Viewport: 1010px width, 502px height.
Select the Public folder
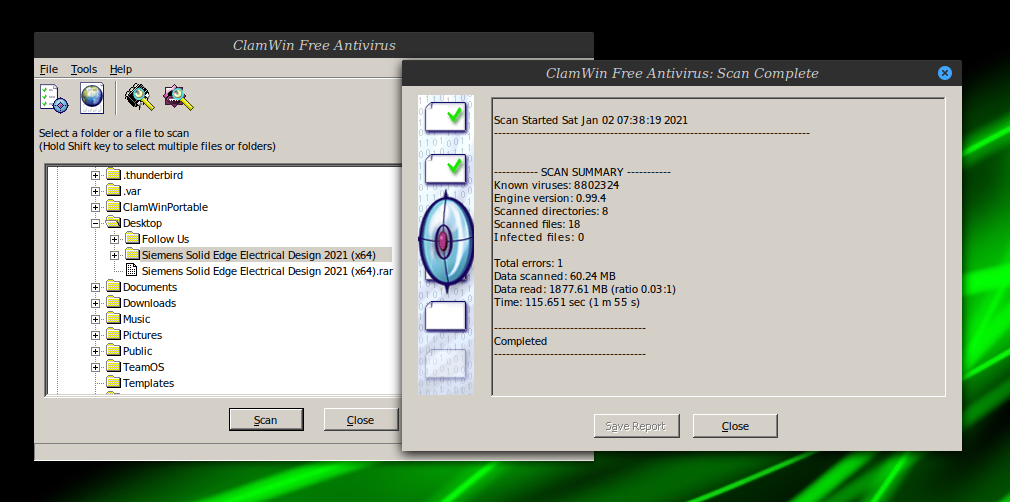coord(138,351)
